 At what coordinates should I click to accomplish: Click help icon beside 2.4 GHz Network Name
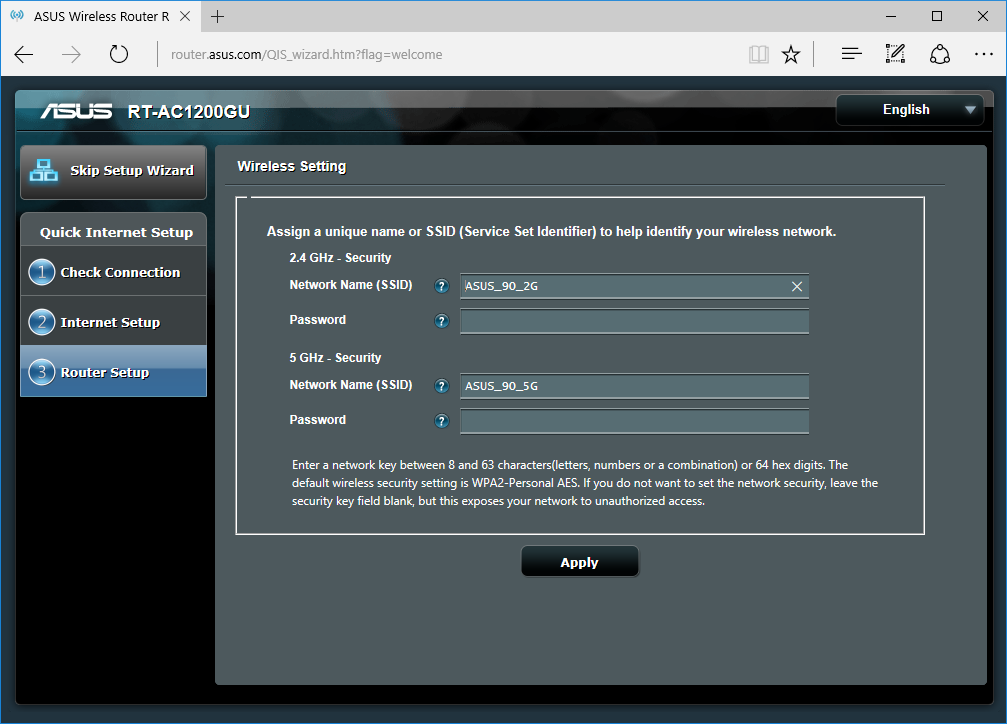point(441,286)
